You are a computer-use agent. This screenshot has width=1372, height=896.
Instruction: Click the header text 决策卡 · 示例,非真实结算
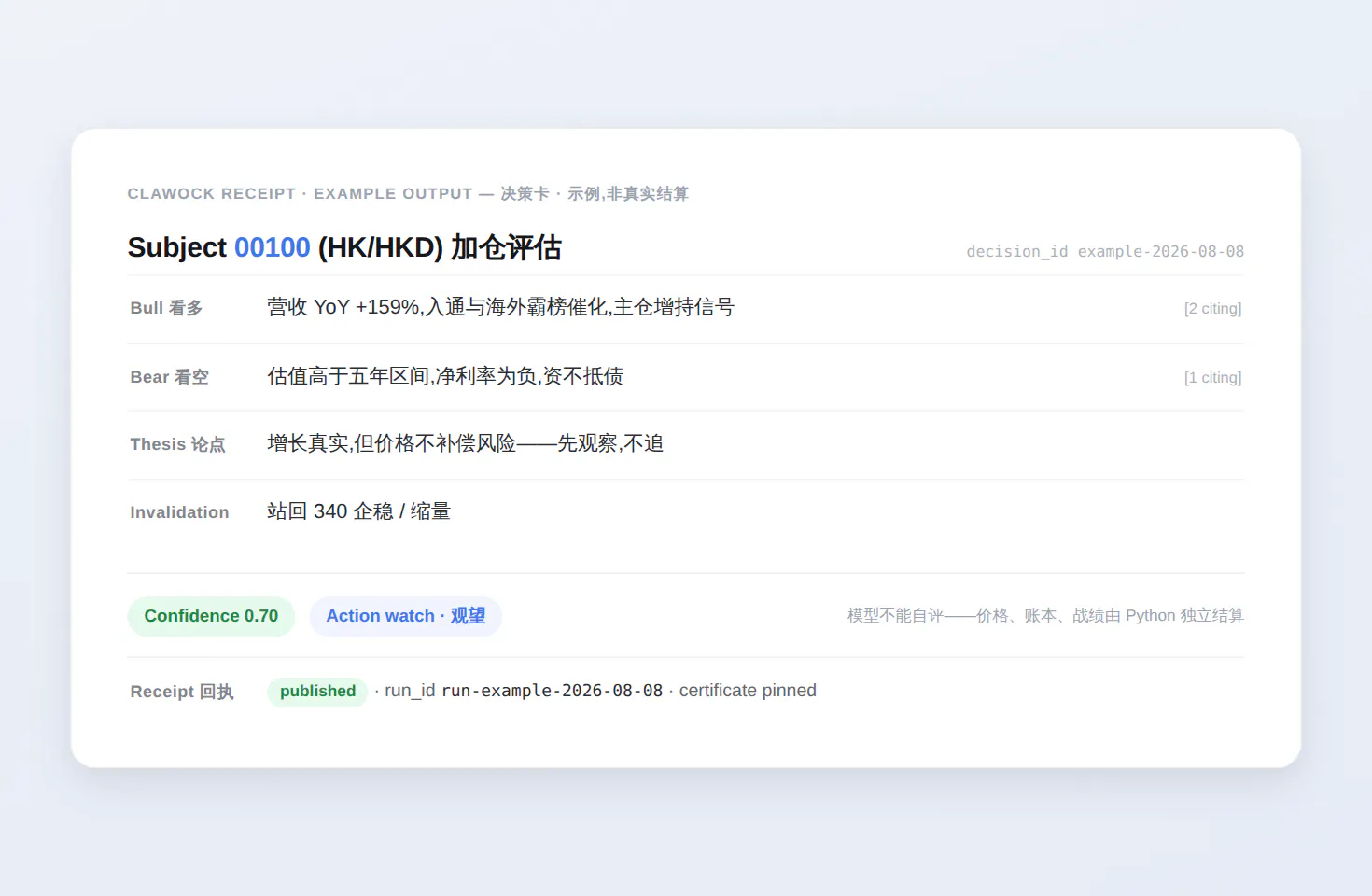tap(595, 194)
